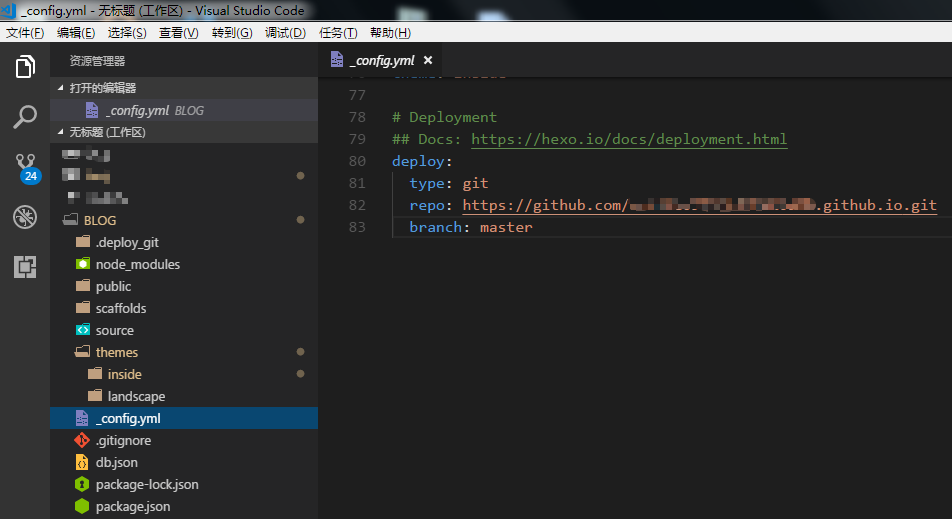Open the Explorer view in the activity bar
The height and width of the screenshot is (519, 952).
pos(25,66)
